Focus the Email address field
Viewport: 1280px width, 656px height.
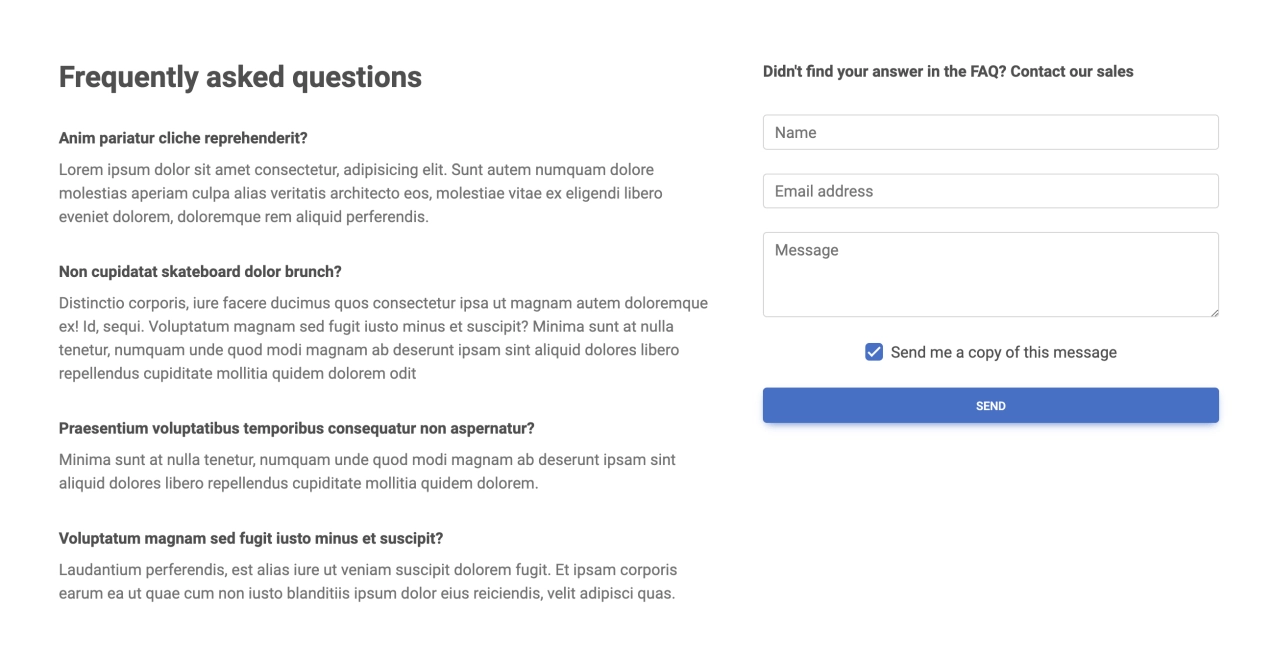tap(990, 191)
